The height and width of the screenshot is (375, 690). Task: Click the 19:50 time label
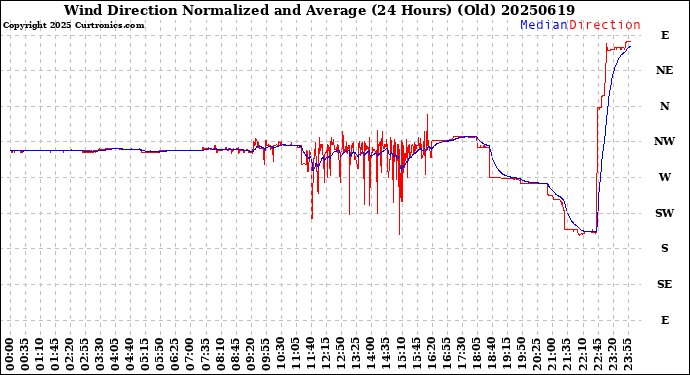(x=521, y=354)
